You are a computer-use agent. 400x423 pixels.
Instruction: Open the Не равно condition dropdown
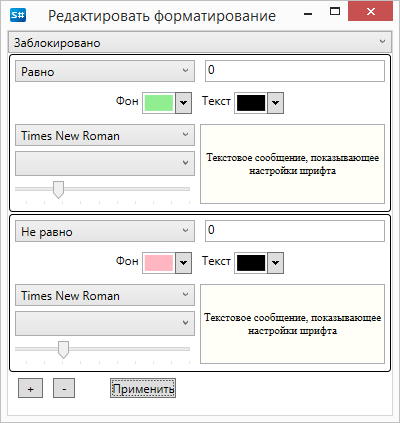point(105,231)
